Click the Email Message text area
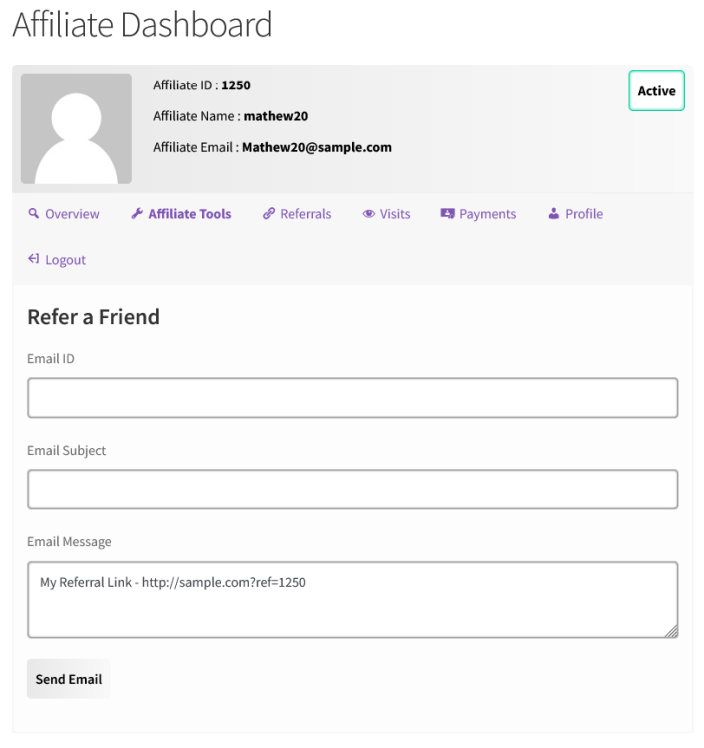This screenshot has height=748, width=704. pos(352,600)
